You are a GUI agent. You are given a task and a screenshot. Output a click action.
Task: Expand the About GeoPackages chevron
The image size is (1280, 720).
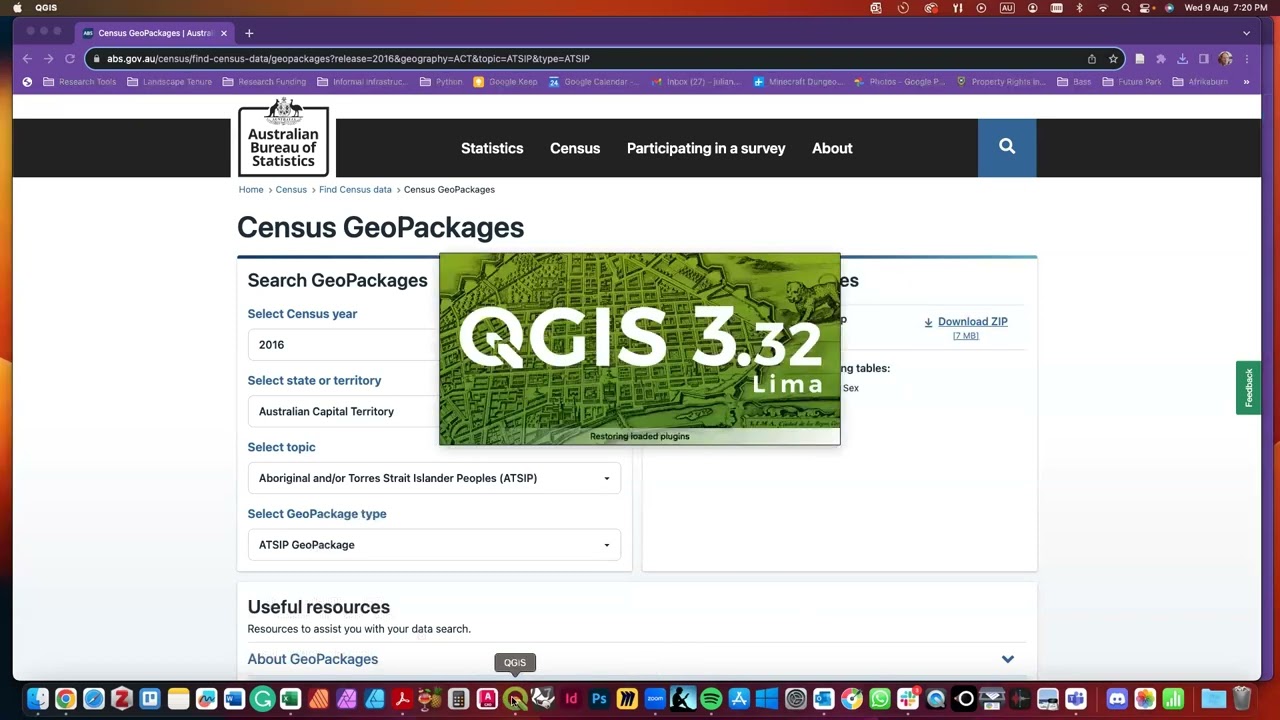[1008, 660]
